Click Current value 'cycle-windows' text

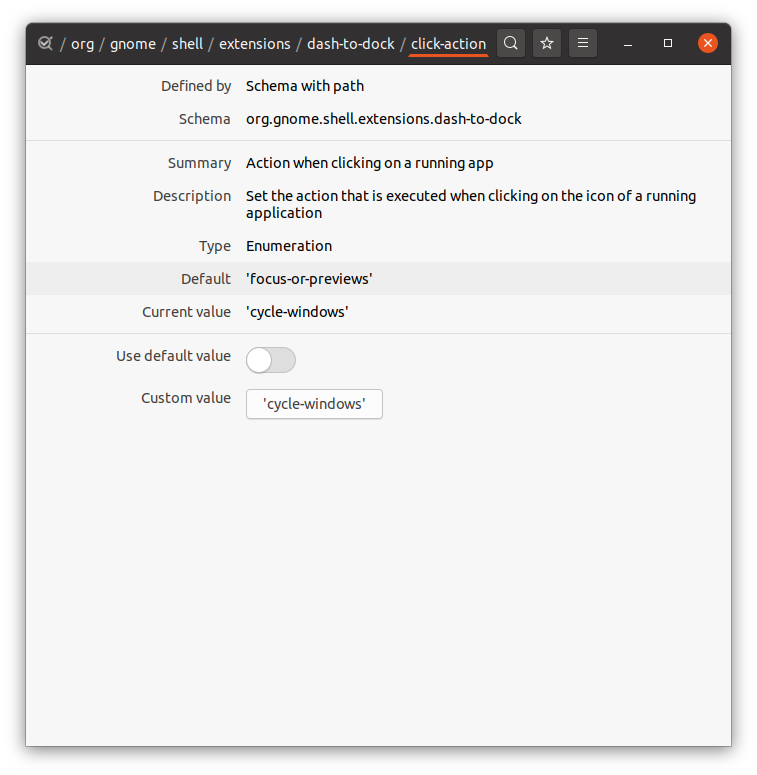[x=297, y=312]
